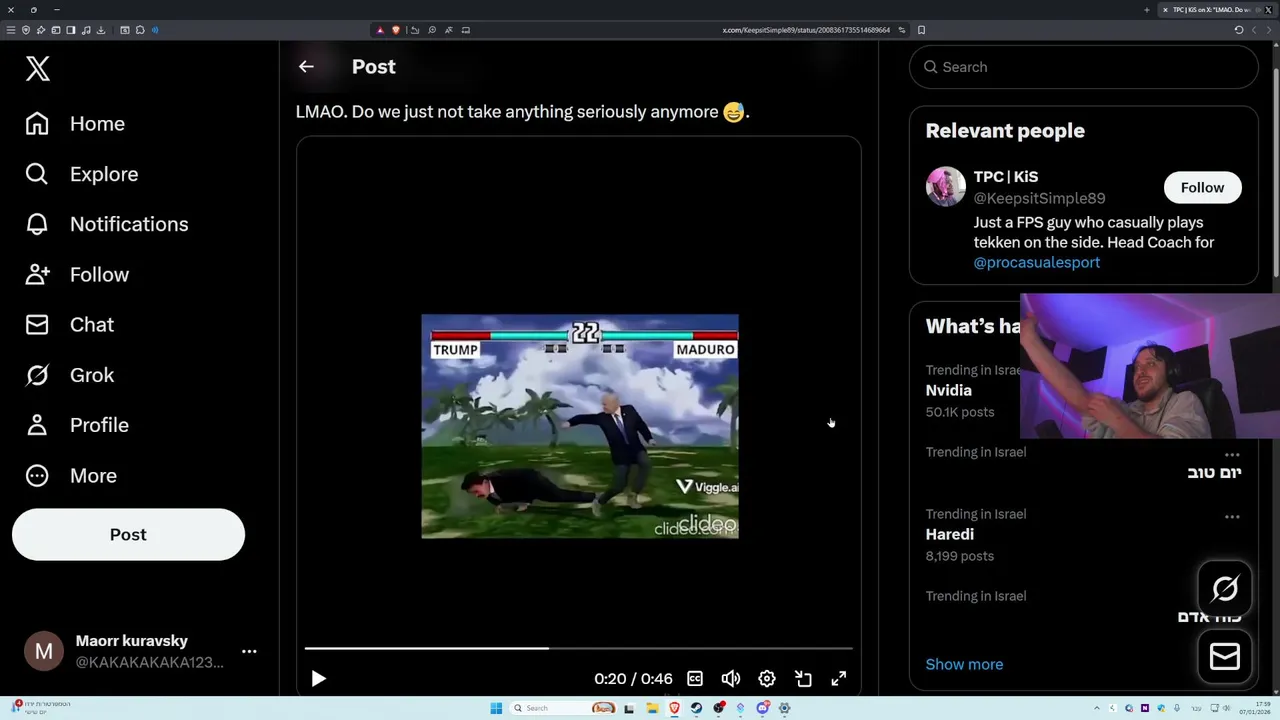Open File Explorer from taskbar
The image size is (1280, 720).
pyautogui.click(x=652, y=708)
